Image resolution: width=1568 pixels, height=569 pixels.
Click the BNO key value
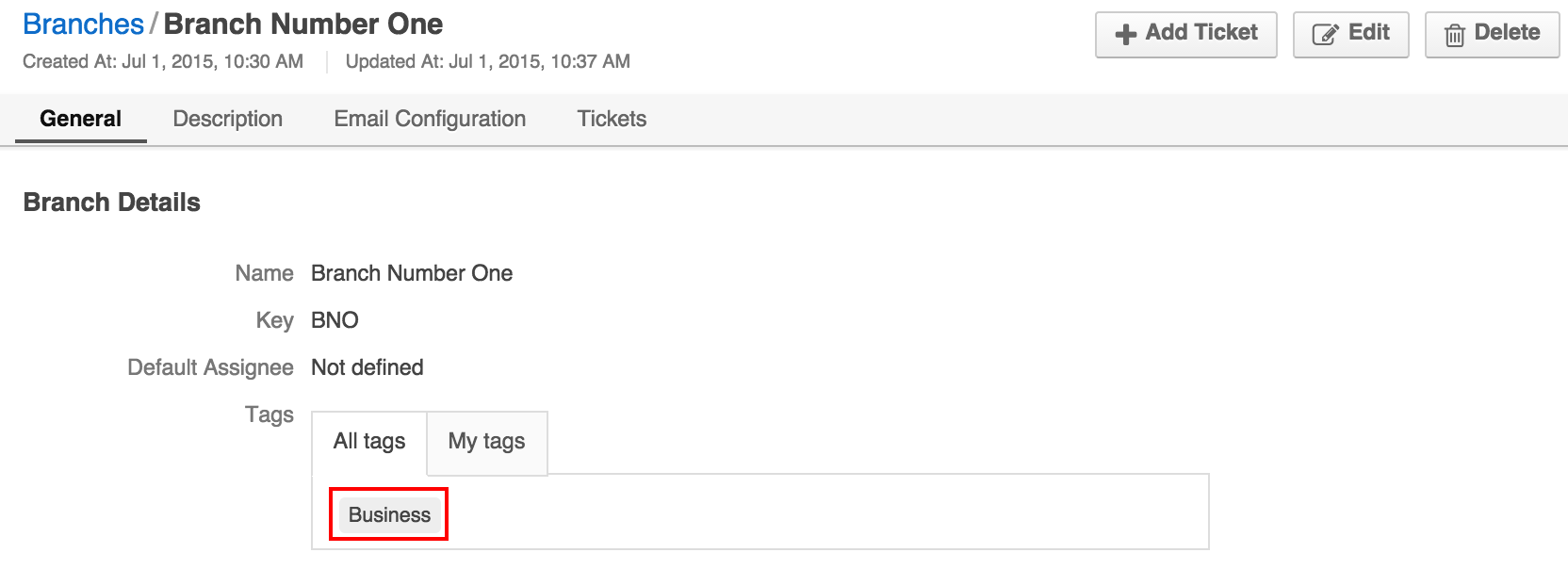tap(335, 320)
